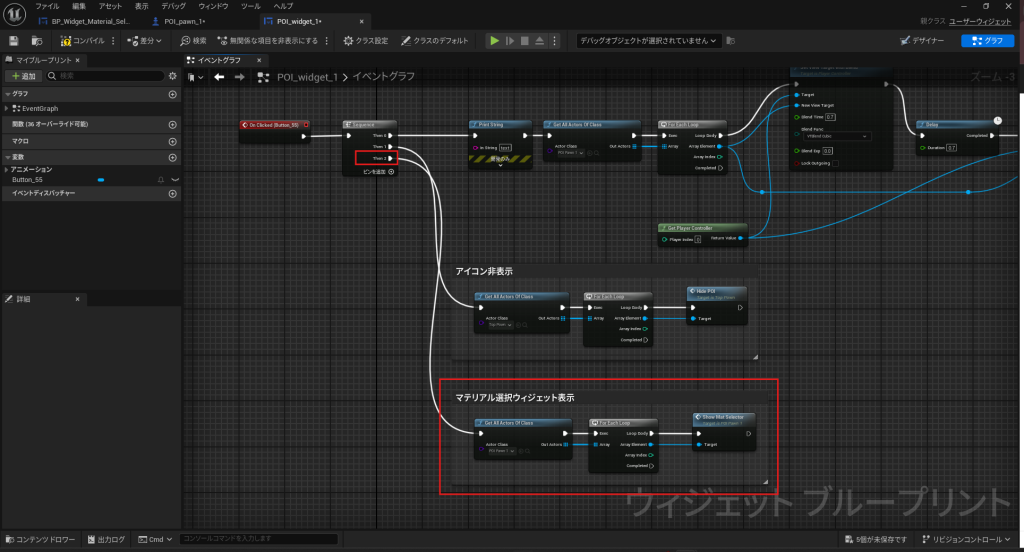Viewport: 1024px width, 552px height.
Task: Switch to Designer mode
Action: point(922,41)
